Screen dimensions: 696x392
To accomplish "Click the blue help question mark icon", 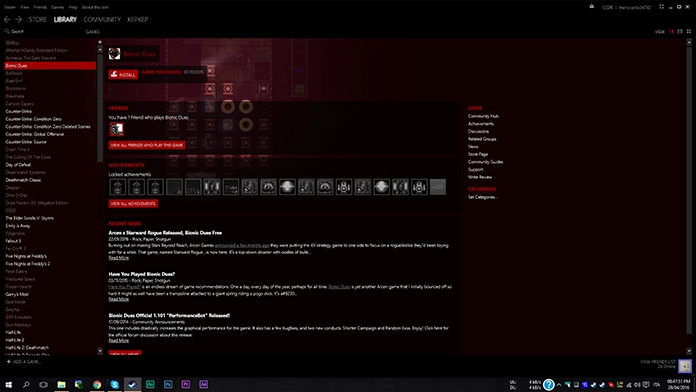I will point(549,384).
